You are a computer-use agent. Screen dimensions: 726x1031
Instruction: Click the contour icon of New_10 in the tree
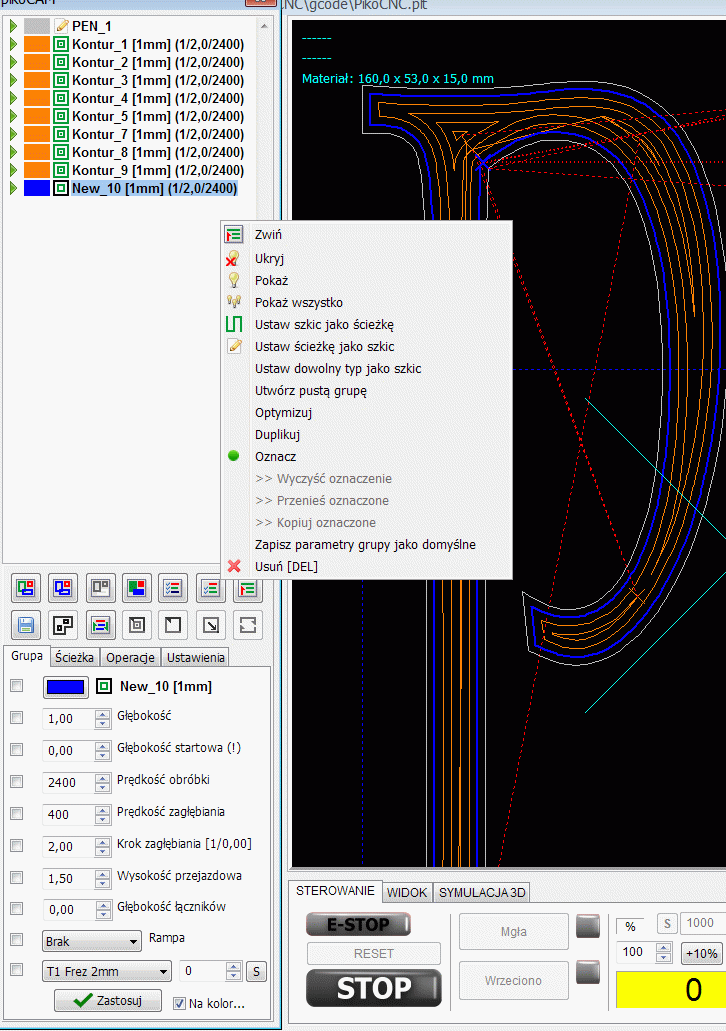click(61, 188)
